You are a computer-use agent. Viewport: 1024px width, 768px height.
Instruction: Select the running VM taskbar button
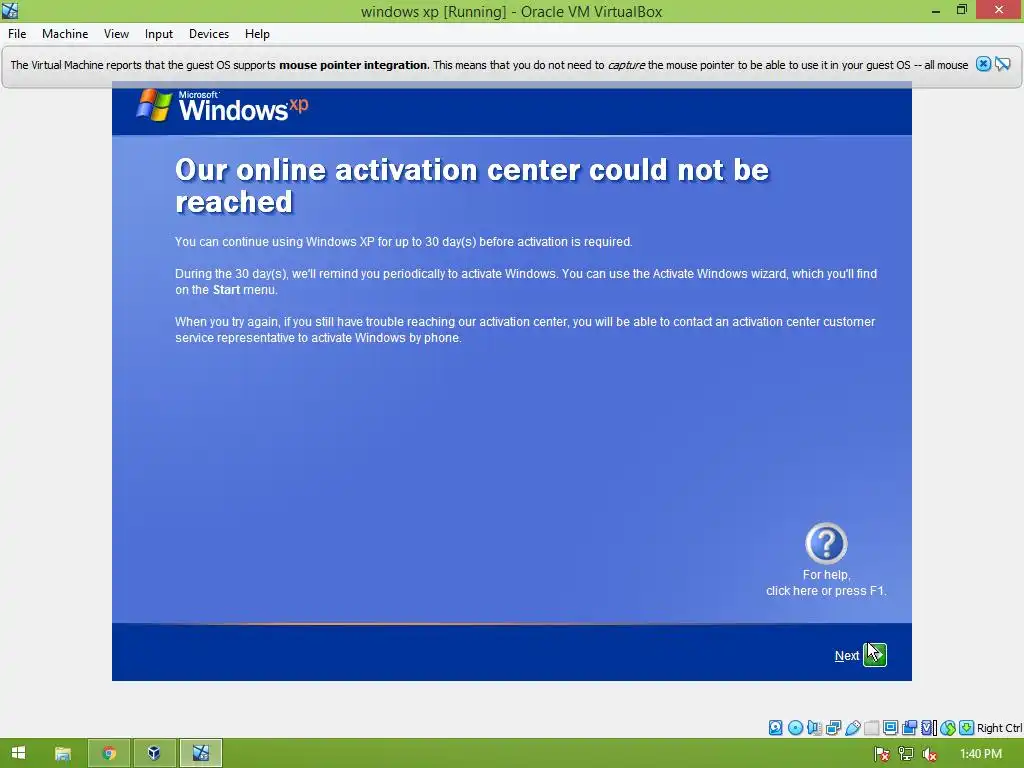pyautogui.click(x=200, y=753)
